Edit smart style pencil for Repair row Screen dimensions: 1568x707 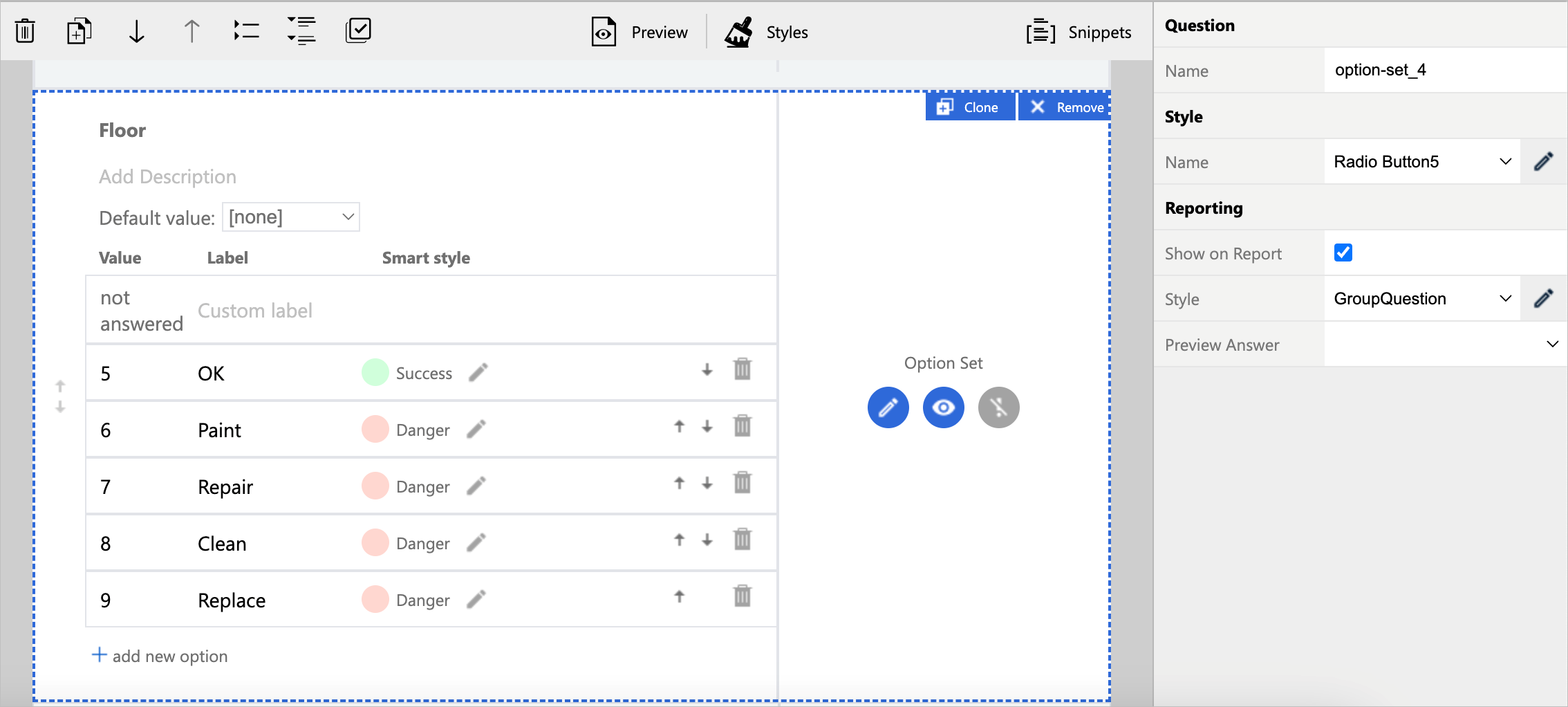[476, 486]
